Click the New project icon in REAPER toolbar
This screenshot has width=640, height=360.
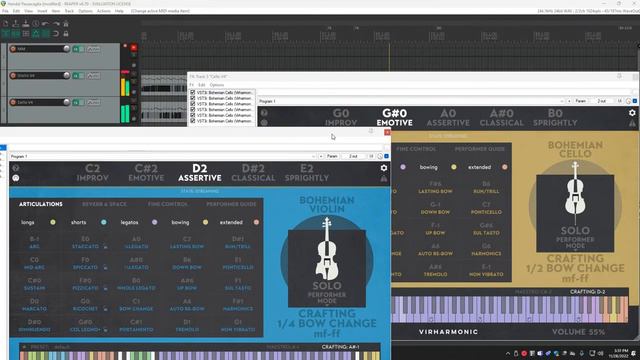coord(6,24)
